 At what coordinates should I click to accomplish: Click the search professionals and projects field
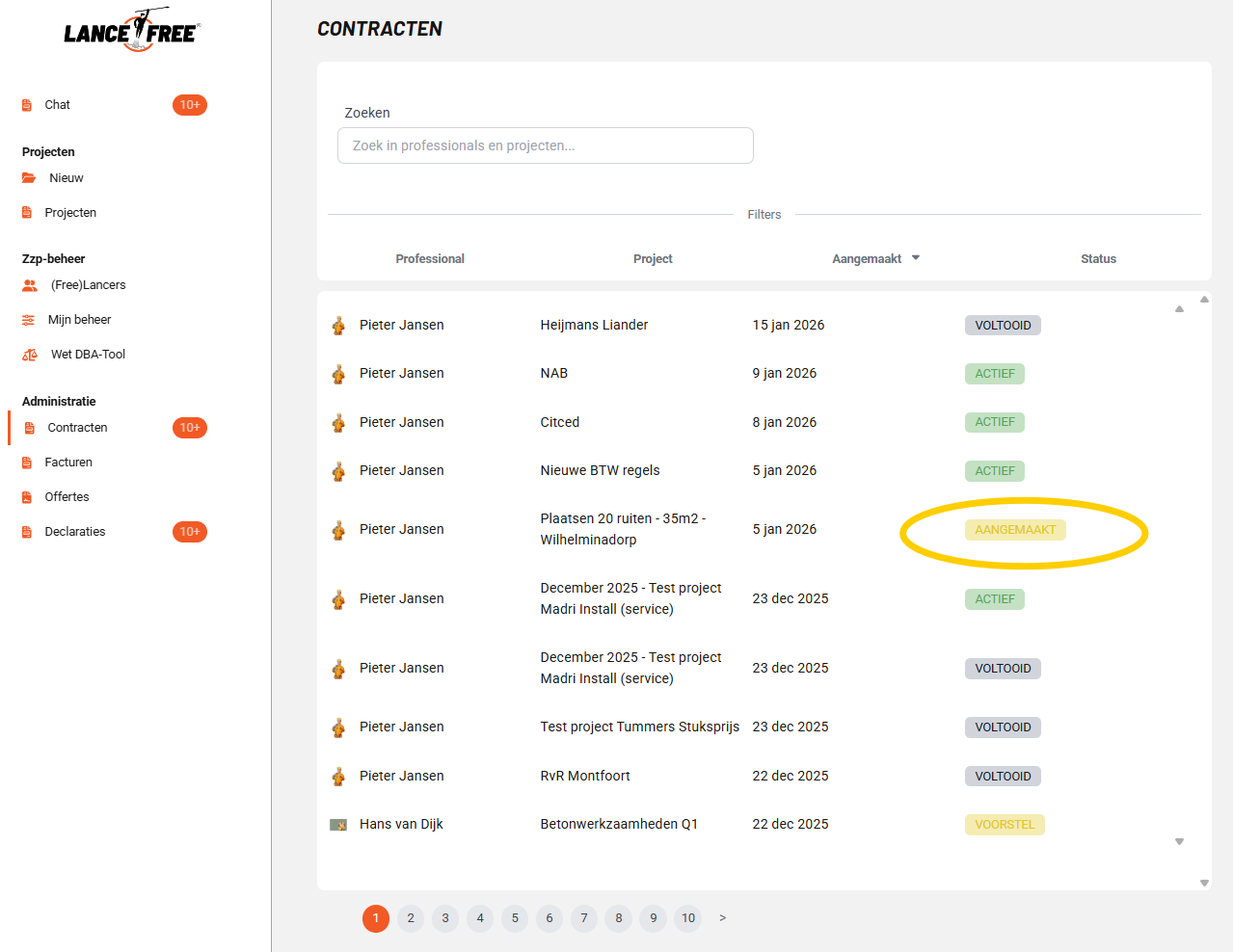[545, 145]
